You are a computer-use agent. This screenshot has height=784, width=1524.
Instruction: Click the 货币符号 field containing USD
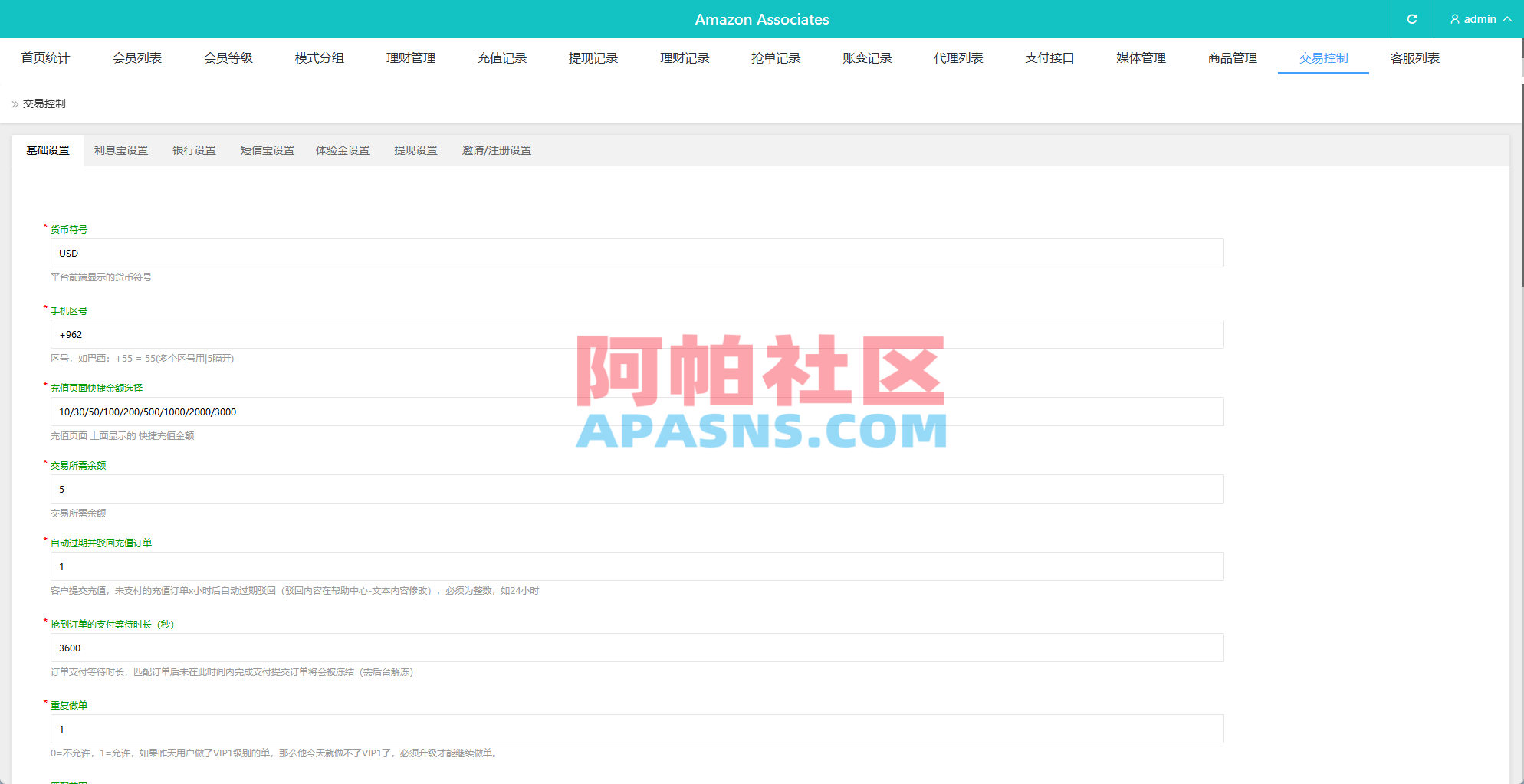pos(637,253)
